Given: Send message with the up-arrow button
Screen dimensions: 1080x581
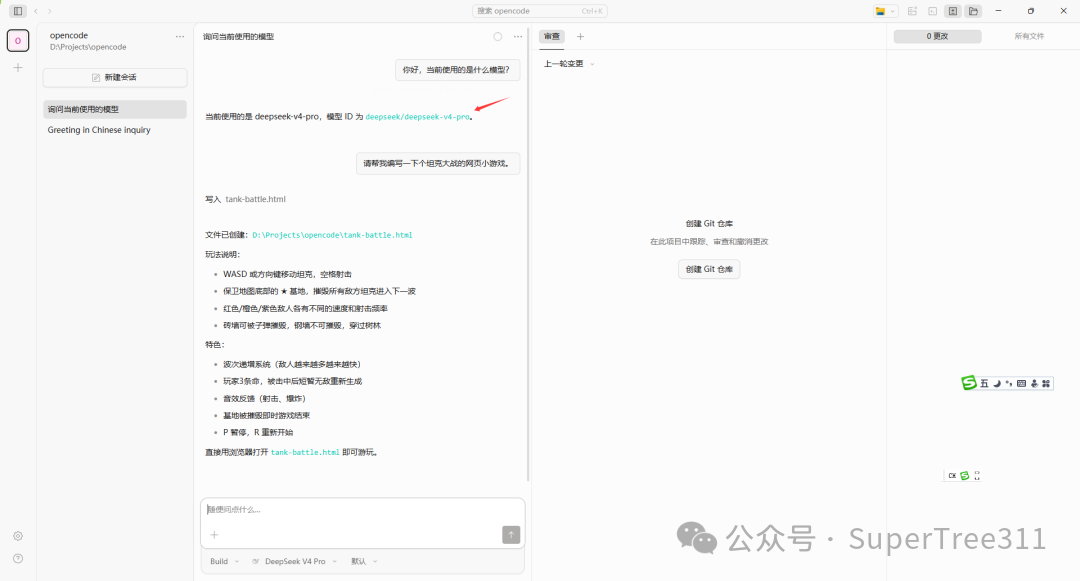Looking at the screenshot, I should pos(511,534).
